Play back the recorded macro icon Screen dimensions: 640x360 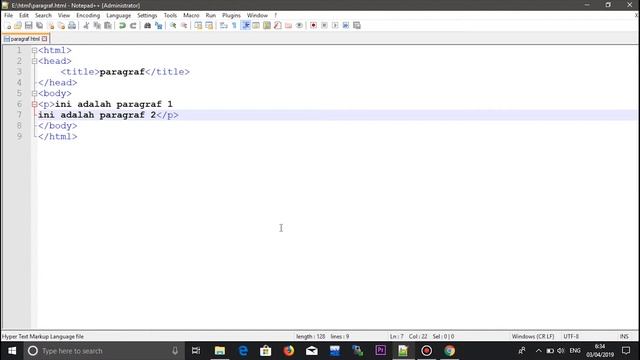point(335,25)
